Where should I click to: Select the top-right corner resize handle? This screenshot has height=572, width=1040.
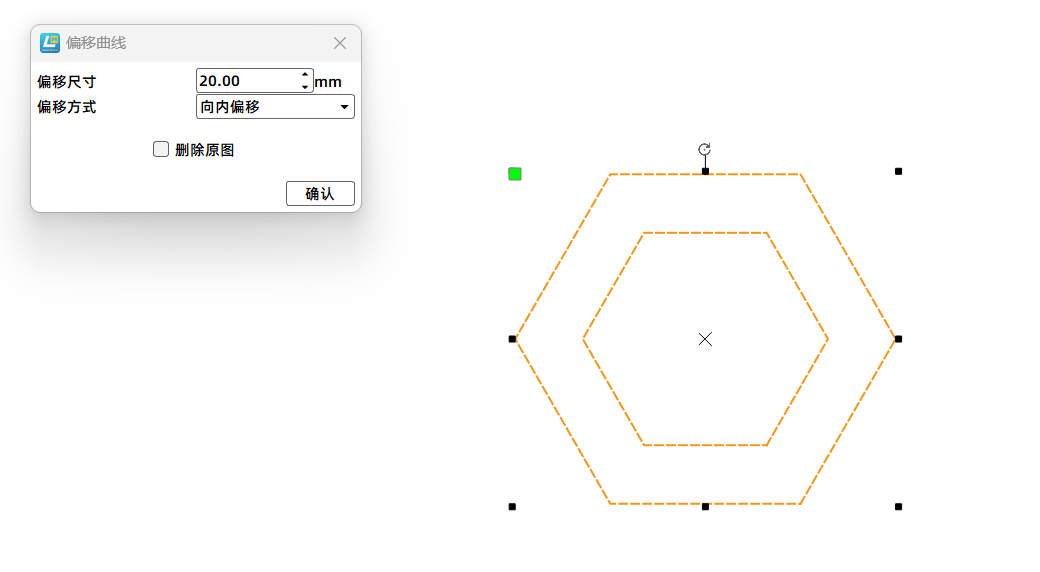898,172
